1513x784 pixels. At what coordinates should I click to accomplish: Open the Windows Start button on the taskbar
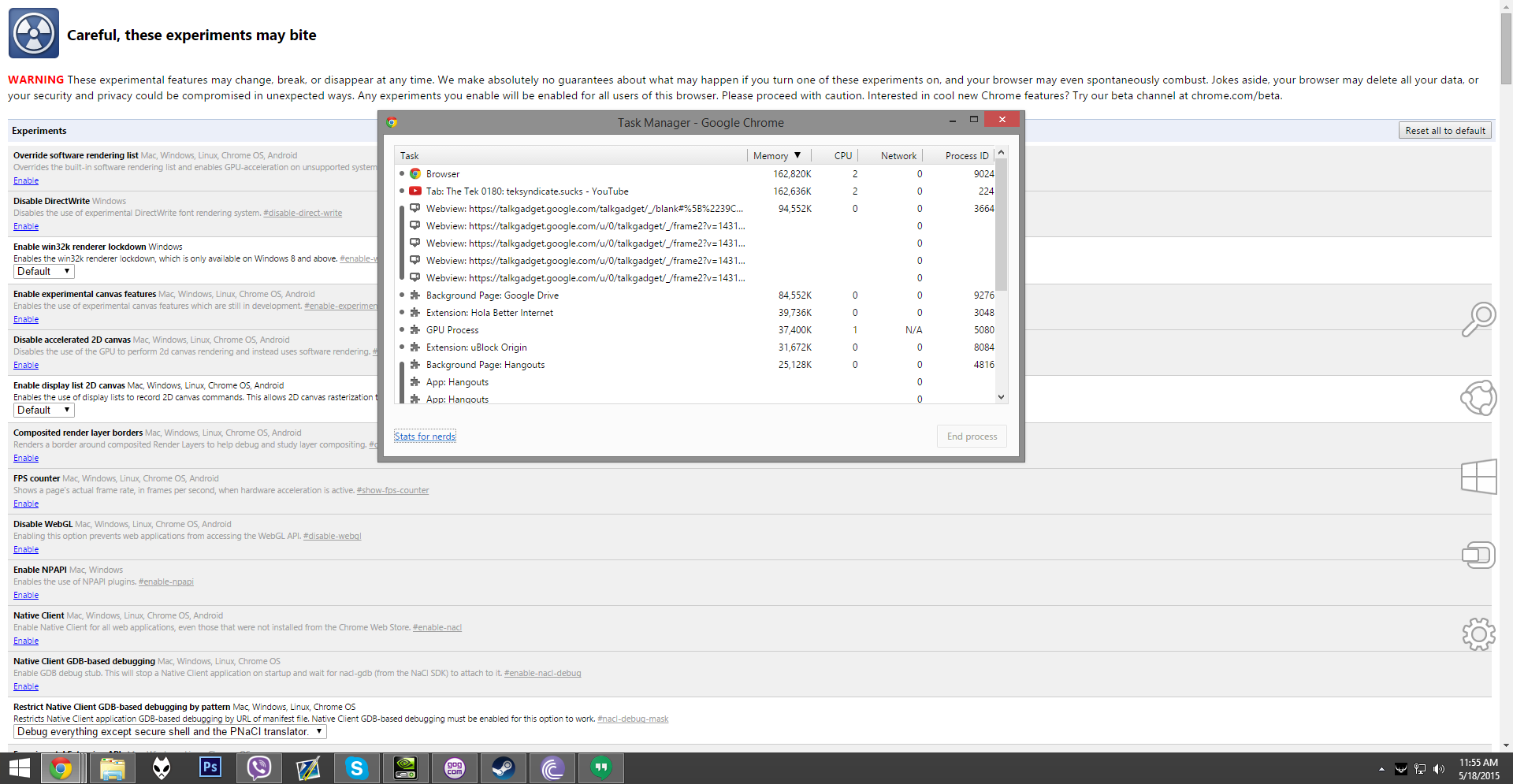[19, 768]
